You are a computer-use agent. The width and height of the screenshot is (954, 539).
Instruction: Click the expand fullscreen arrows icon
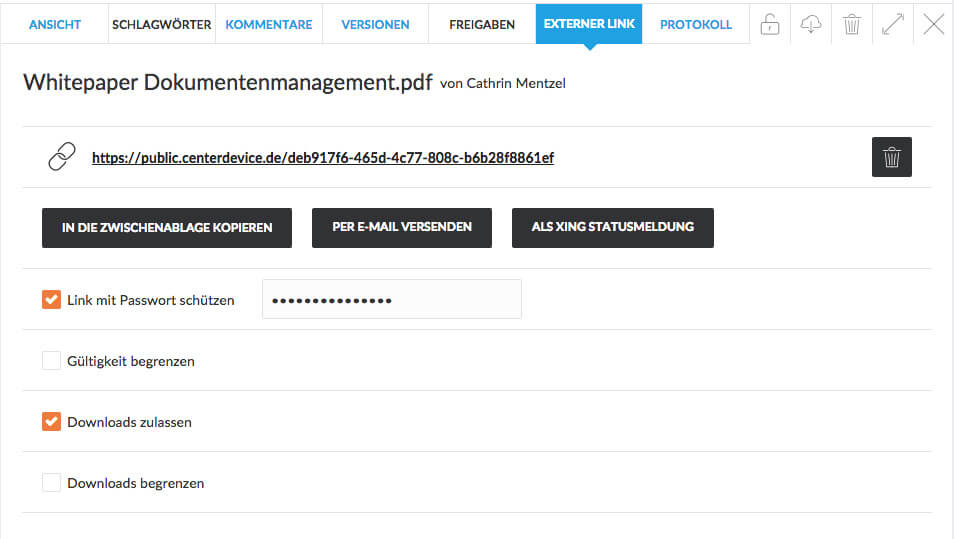tap(893, 25)
